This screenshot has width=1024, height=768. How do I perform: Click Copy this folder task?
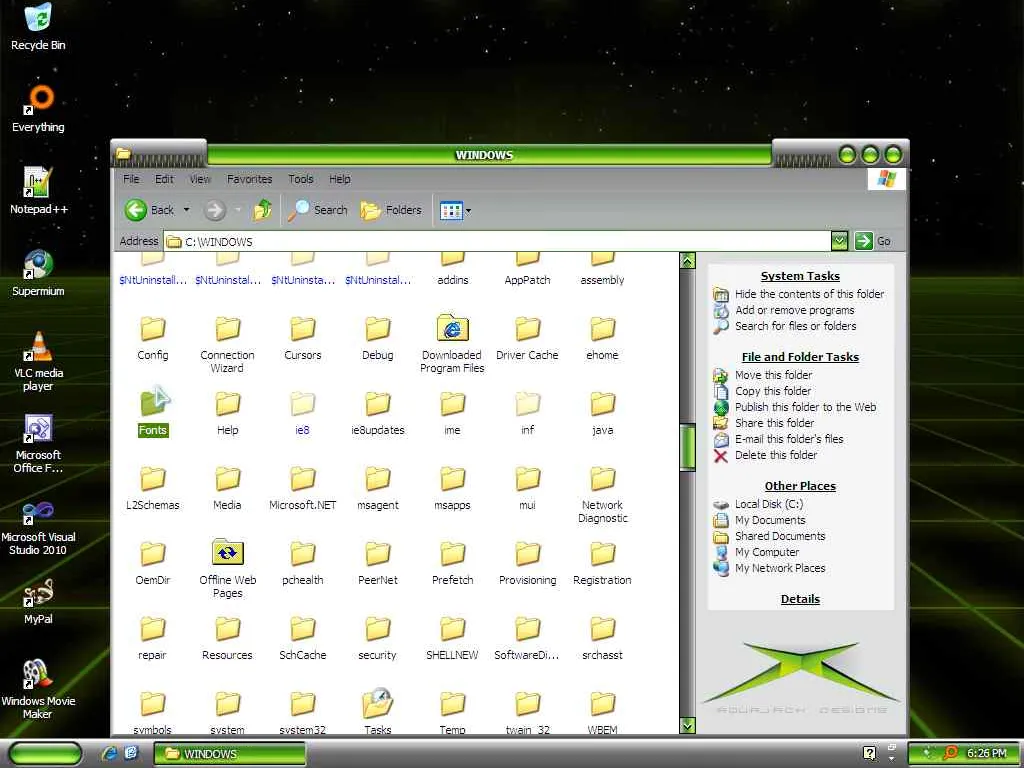773,391
